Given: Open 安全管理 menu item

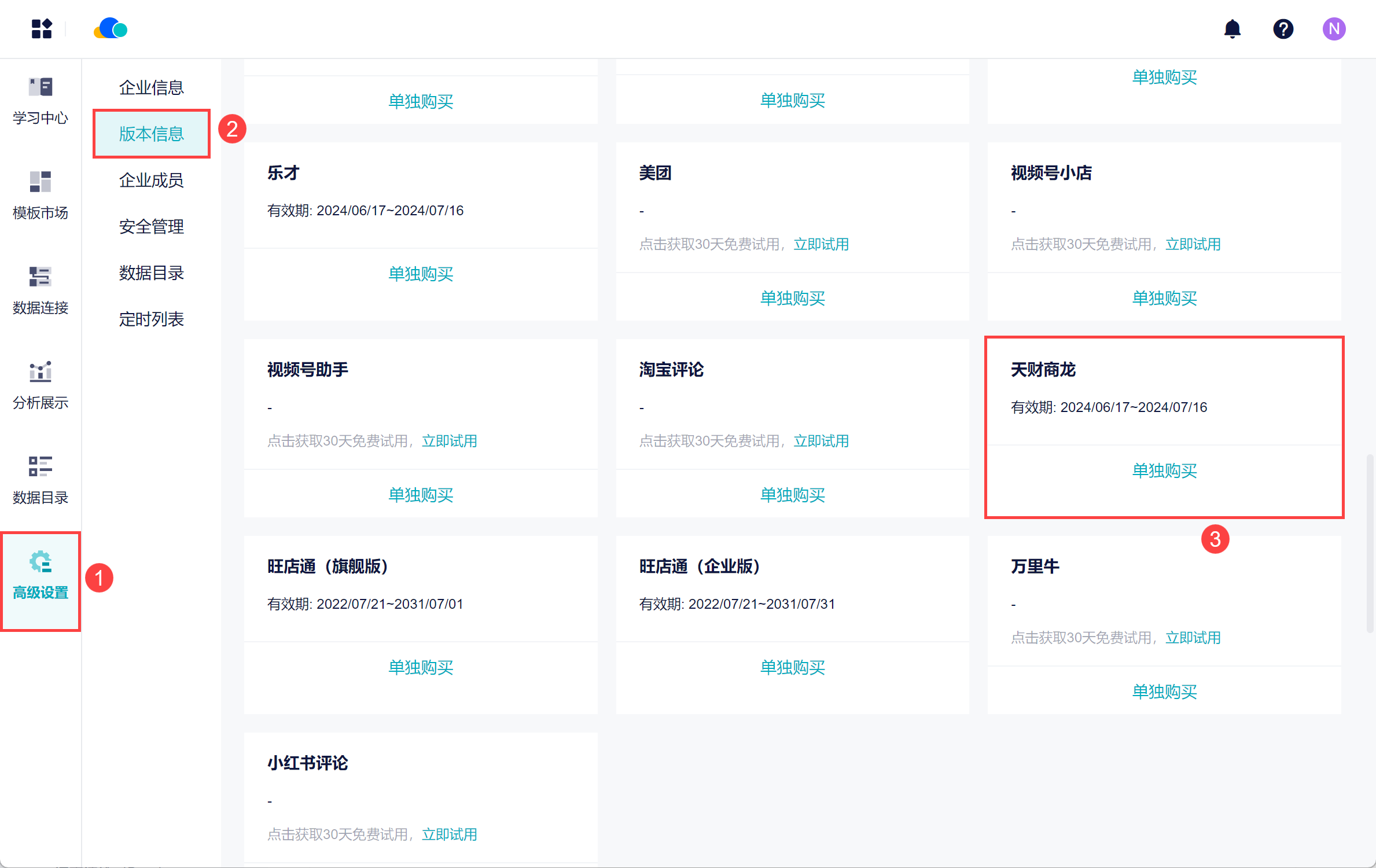Looking at the screenshot, I should click(151, 226).
